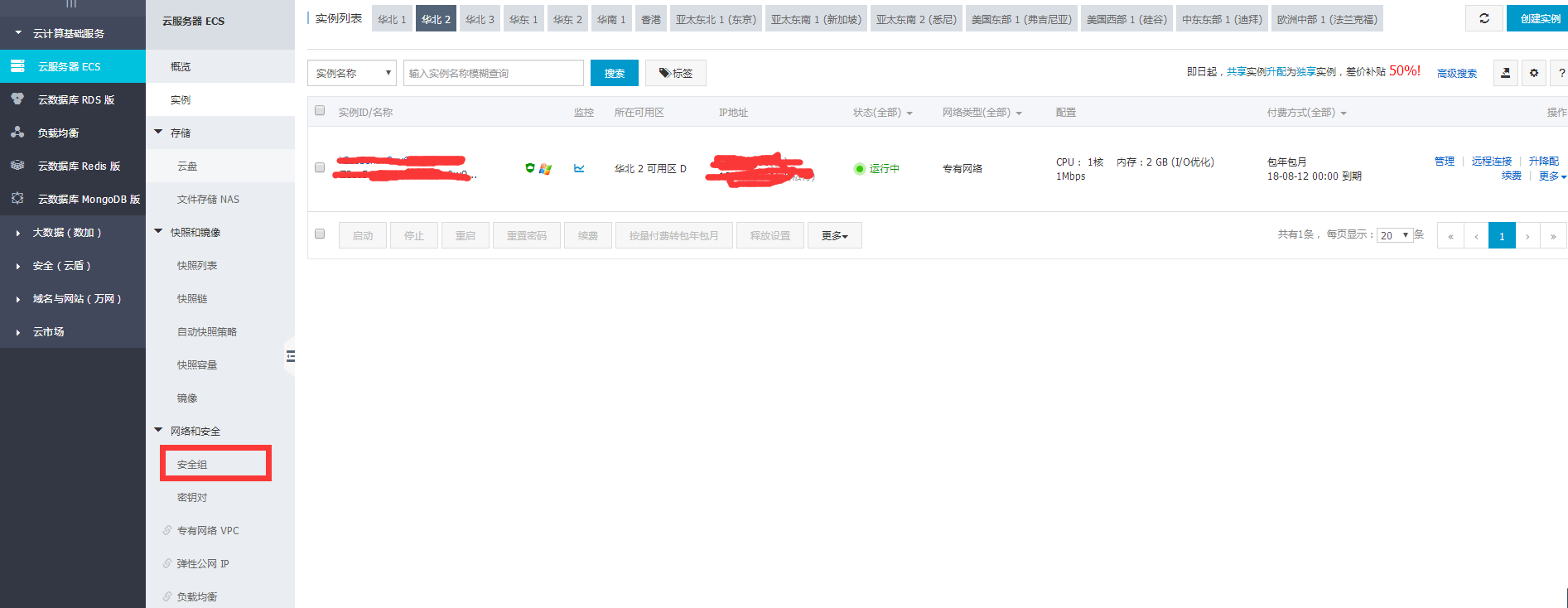Screen dimensions: 1568x608
Task: Select all instances header checkbox
Action: (320, 111)
